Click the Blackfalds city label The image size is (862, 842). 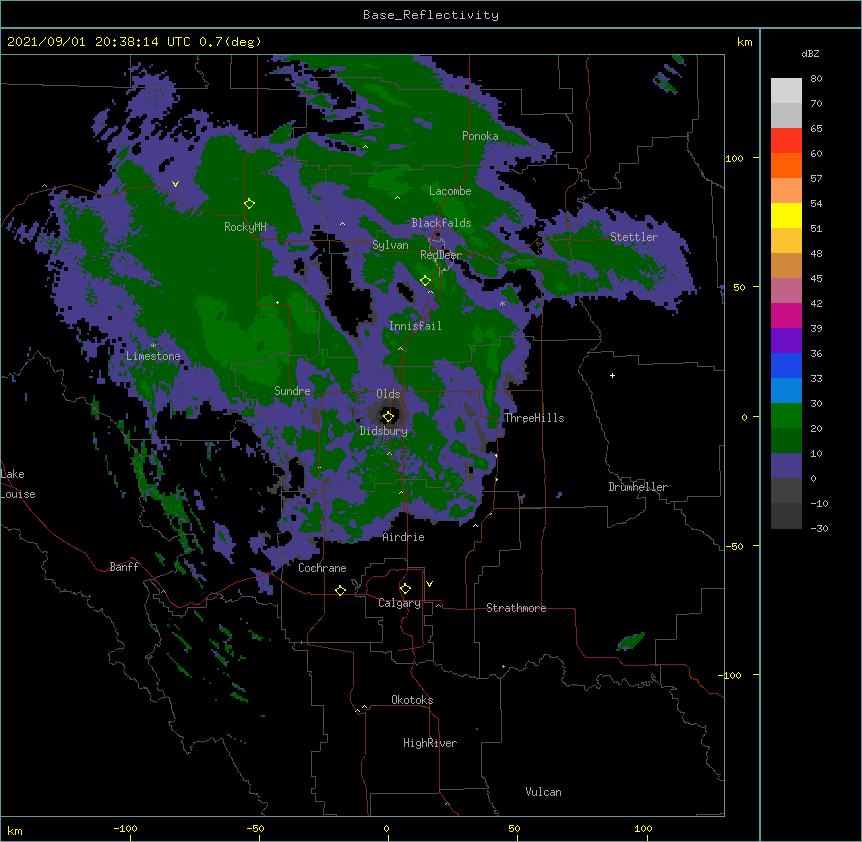point(441,223)
